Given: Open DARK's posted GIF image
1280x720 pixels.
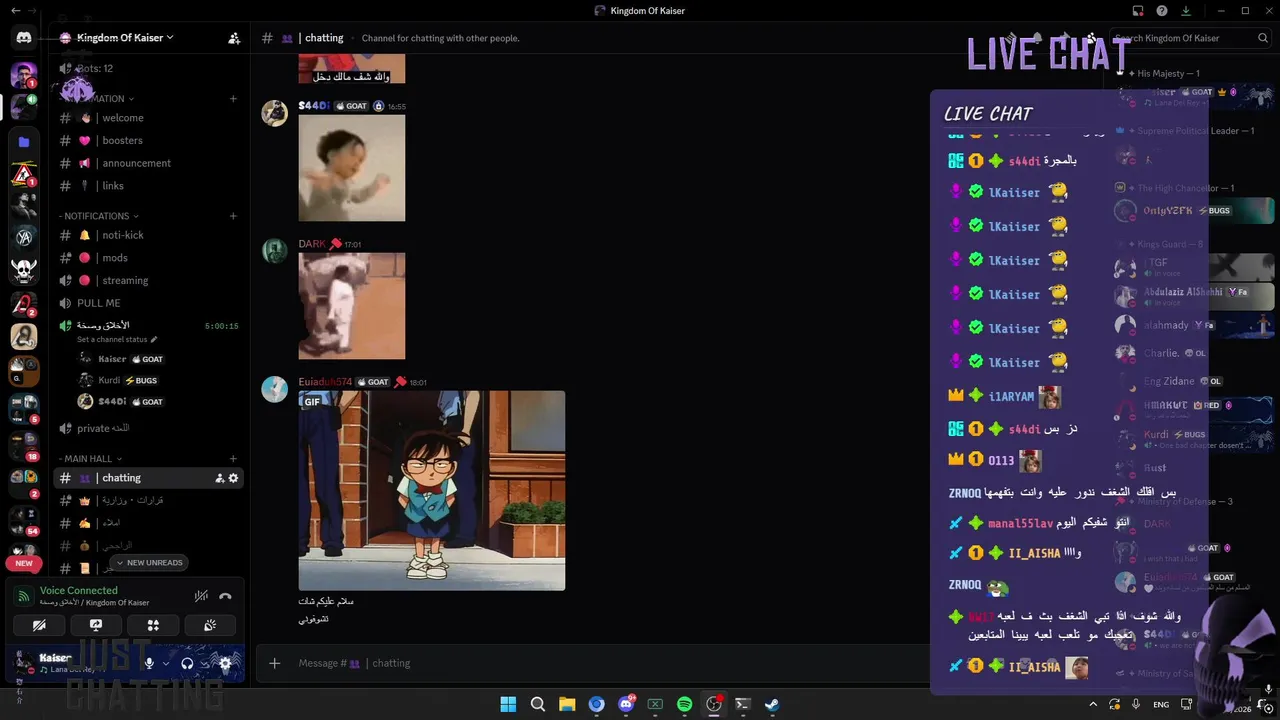Looking at the screenshot, I should coord(352,306).
